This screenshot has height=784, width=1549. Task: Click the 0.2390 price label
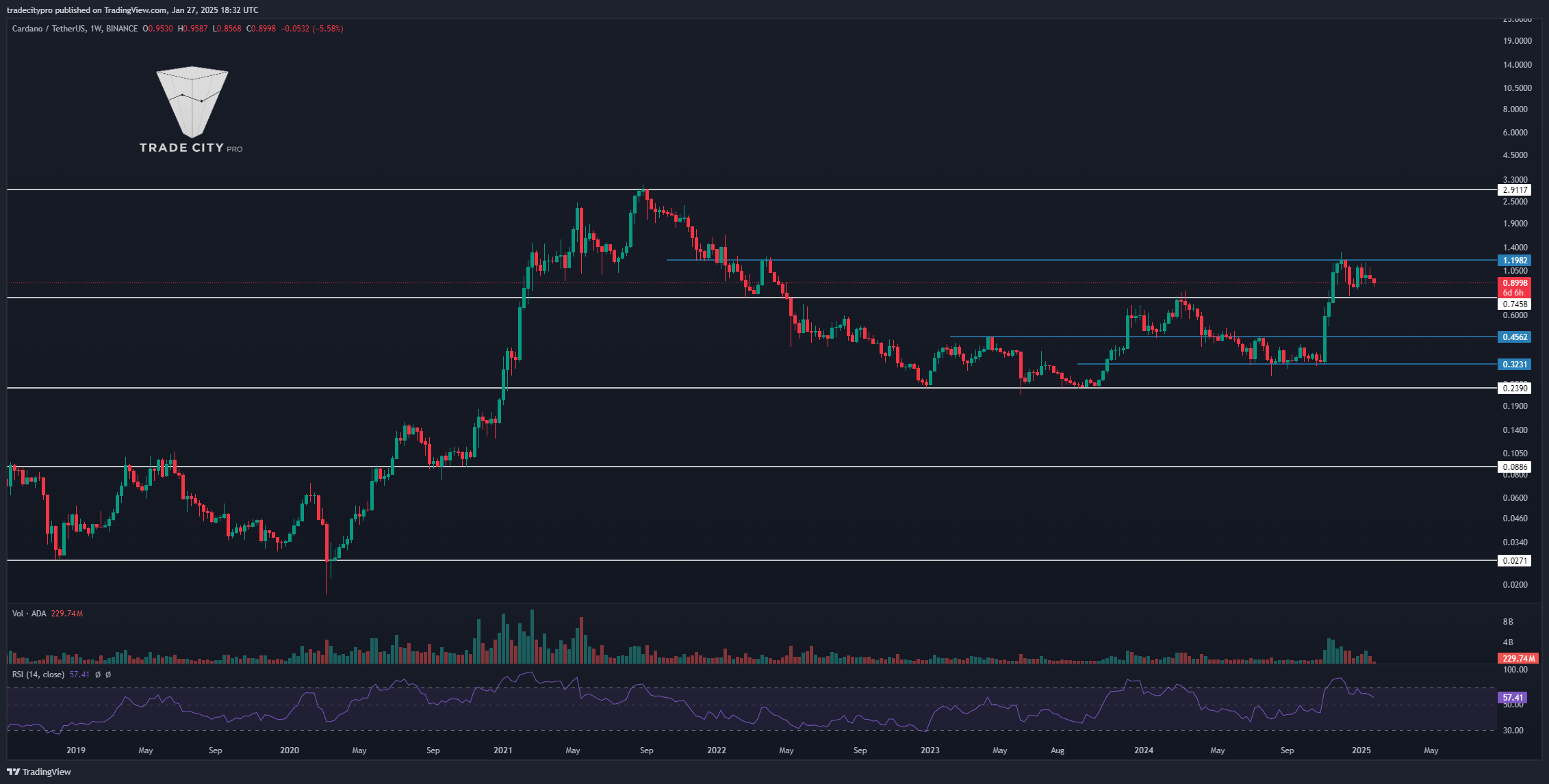point(1515,389)
